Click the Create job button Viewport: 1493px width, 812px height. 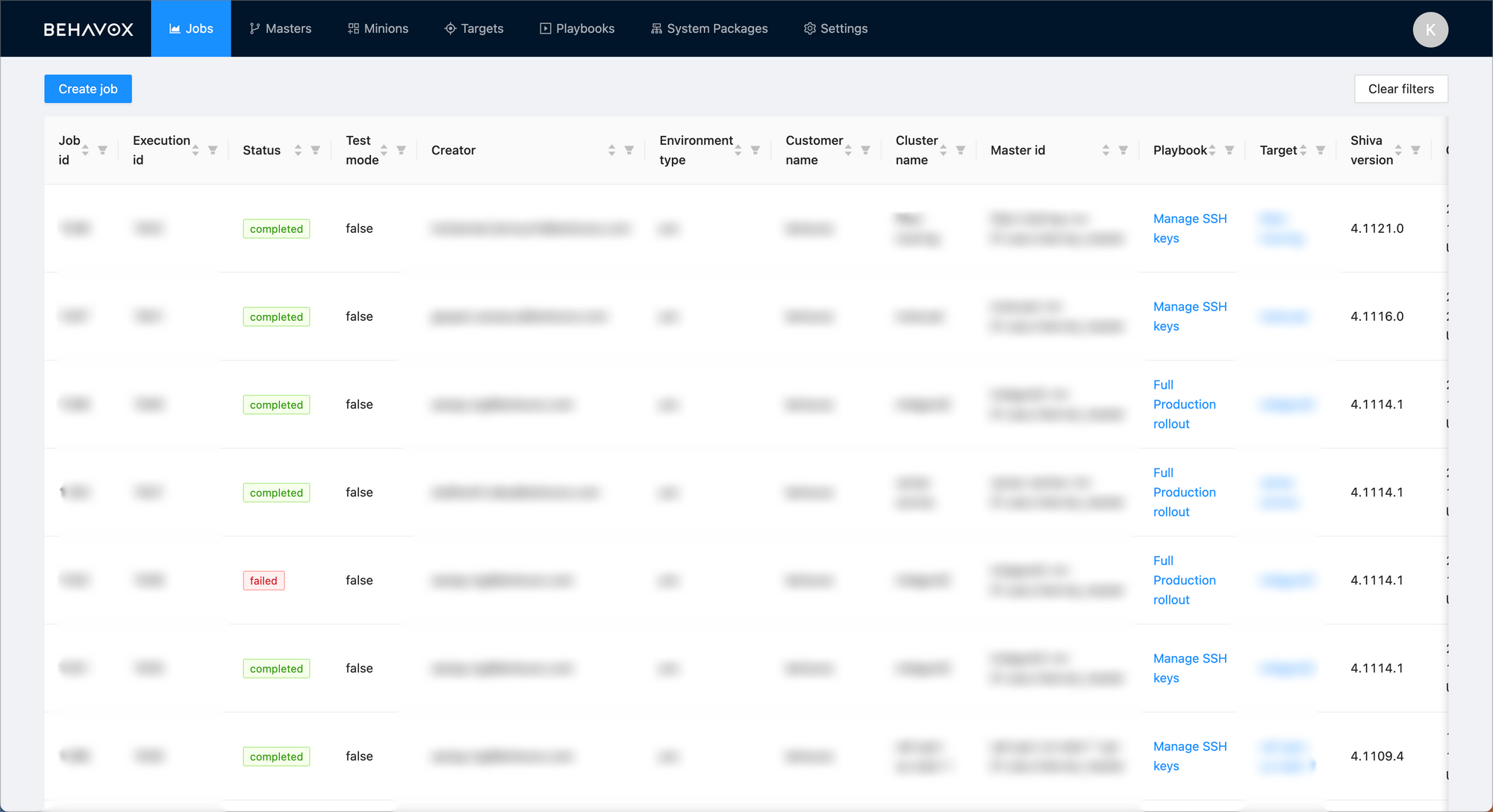(x=87, y=89)
